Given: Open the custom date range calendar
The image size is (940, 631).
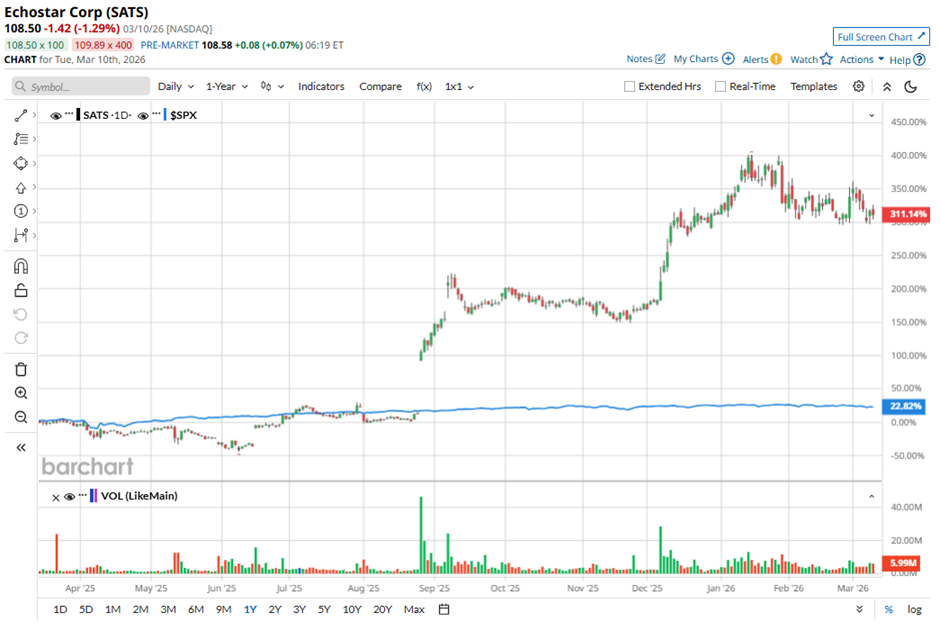Looking at the screenshot, I should pyautogui.click(x=444, y=609).
